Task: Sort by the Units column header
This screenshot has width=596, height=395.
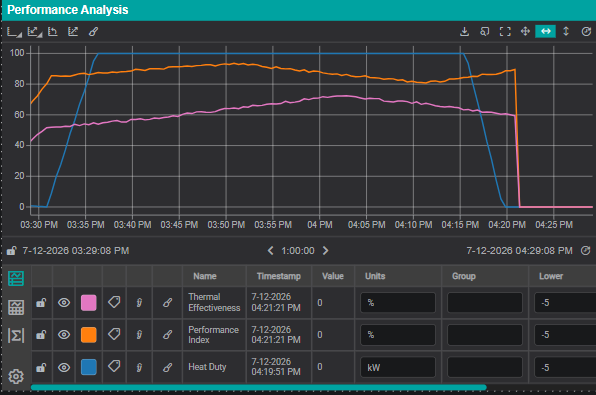Action: (x=375, y=276)
